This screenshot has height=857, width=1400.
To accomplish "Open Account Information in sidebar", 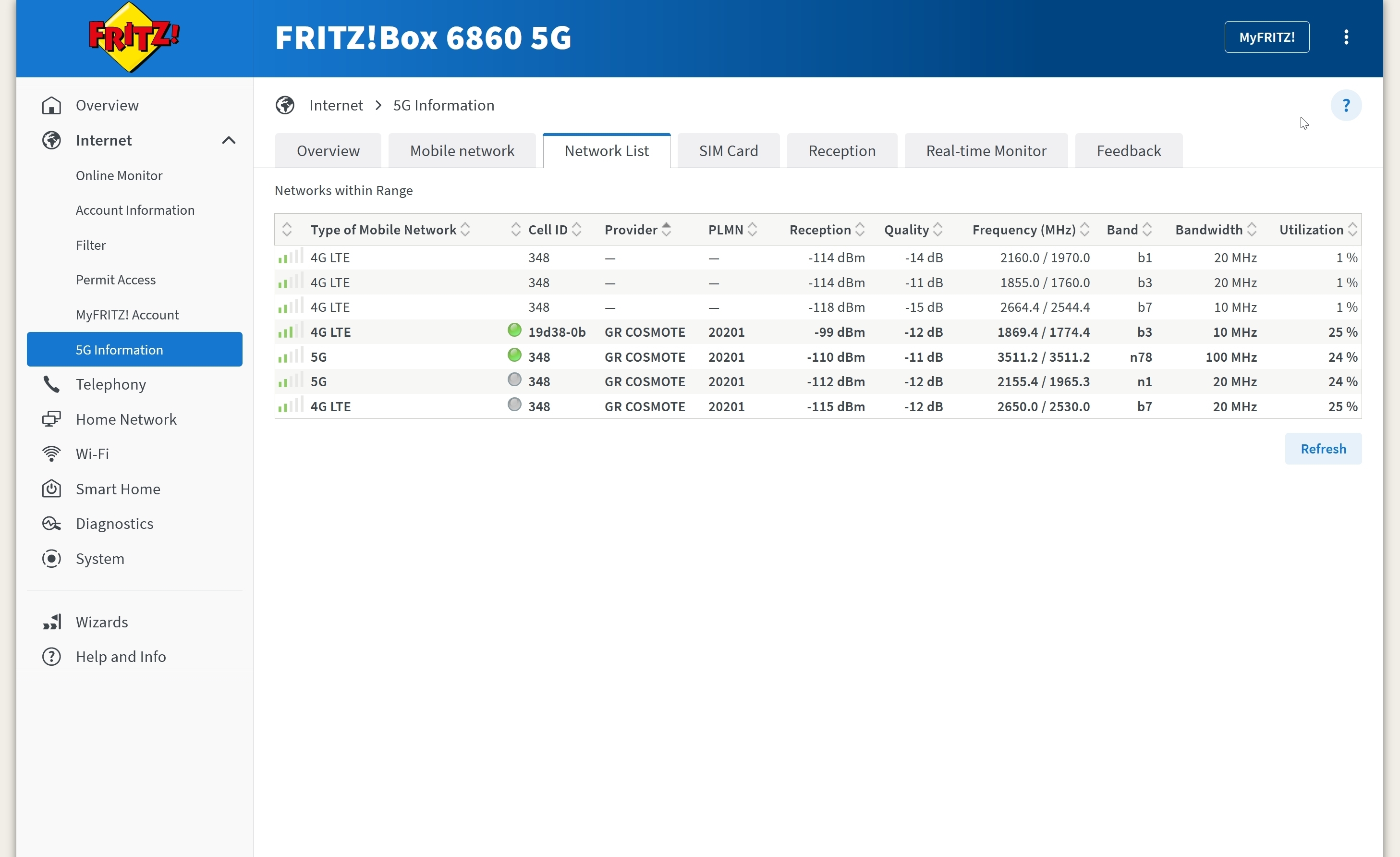I will click(x=135, y=210).
